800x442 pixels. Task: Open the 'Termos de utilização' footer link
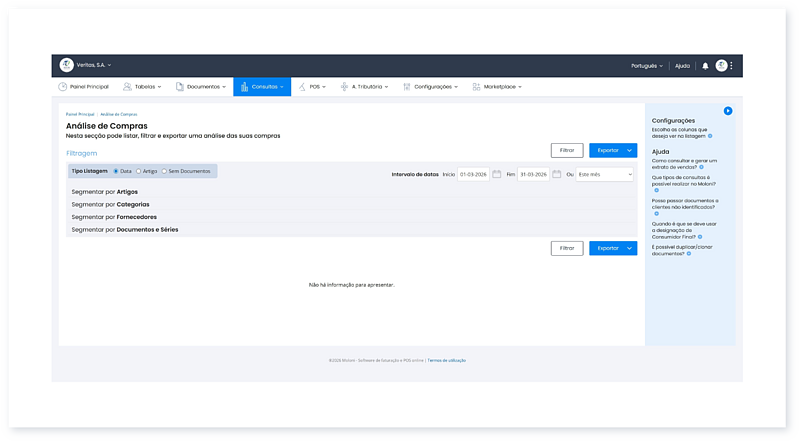coord(446,360)
